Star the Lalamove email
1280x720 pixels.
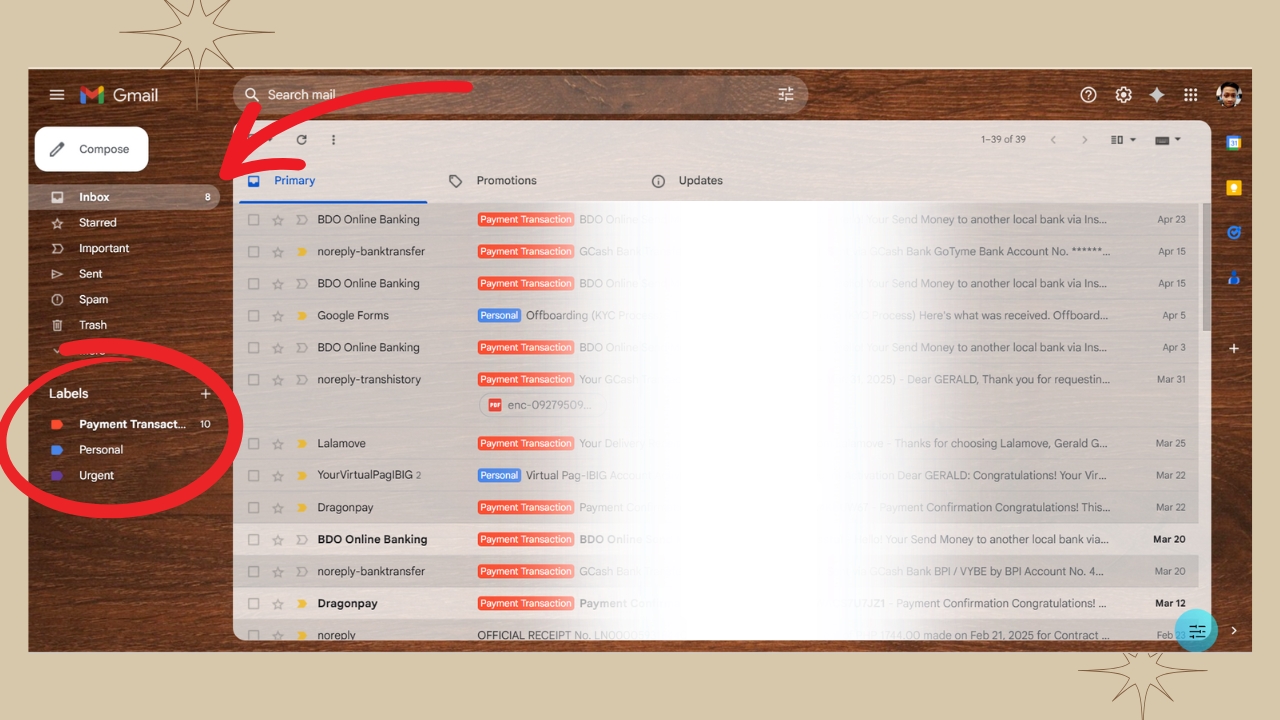click(x=278, y=443)
